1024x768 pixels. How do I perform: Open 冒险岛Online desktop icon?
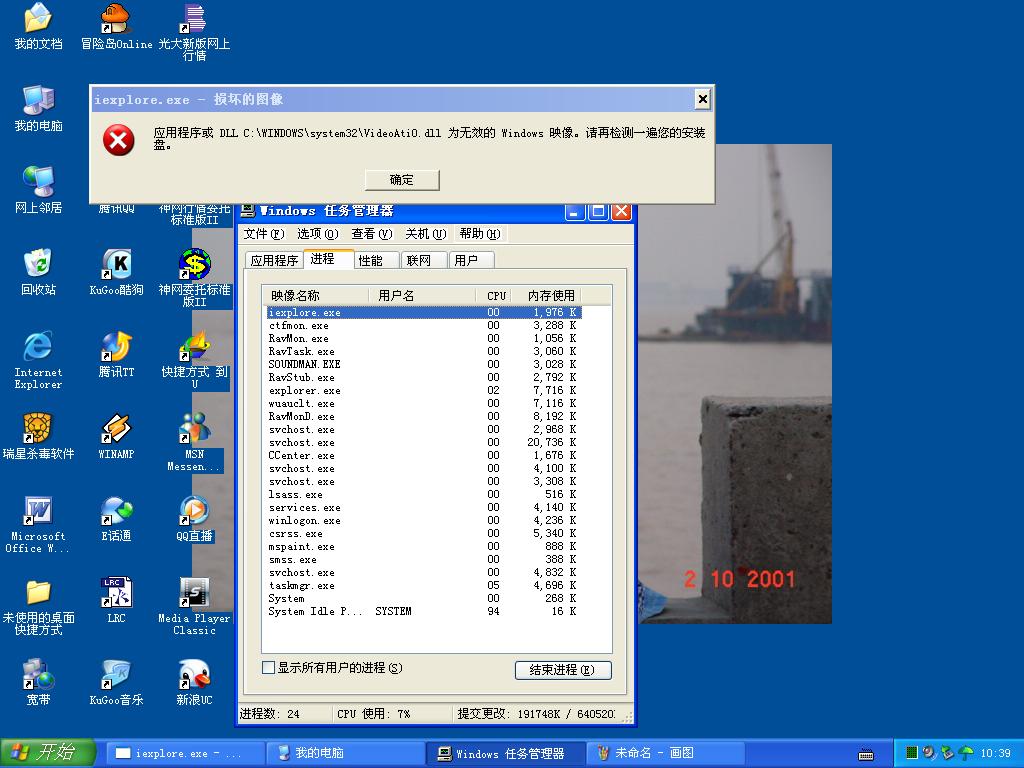[x=116, y=26]
